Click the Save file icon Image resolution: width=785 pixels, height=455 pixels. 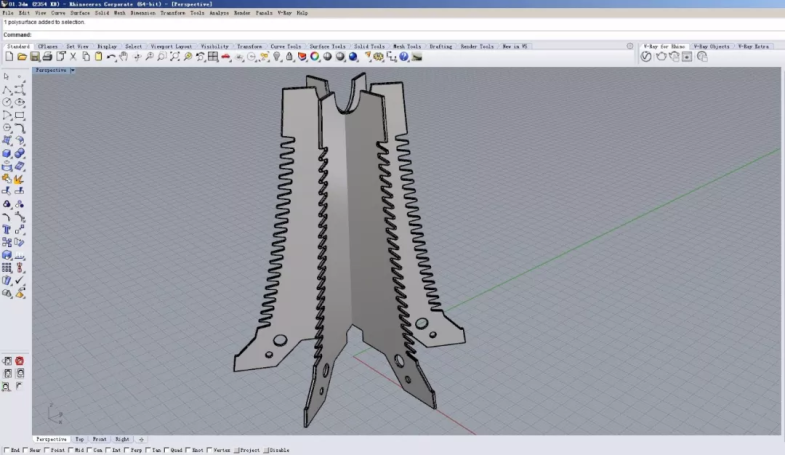click(34, 57)
